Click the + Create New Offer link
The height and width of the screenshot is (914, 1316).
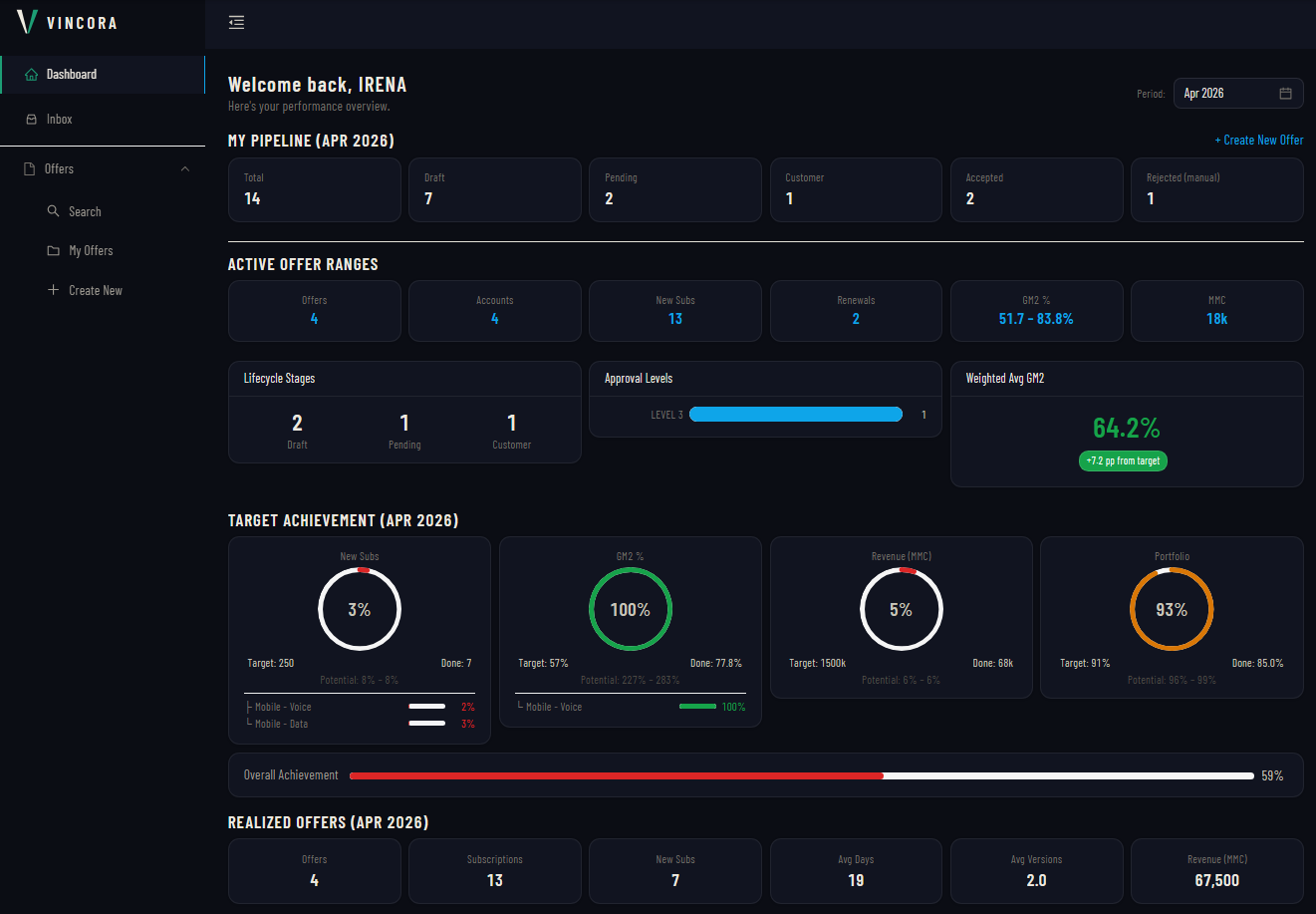pos(1259,141)
